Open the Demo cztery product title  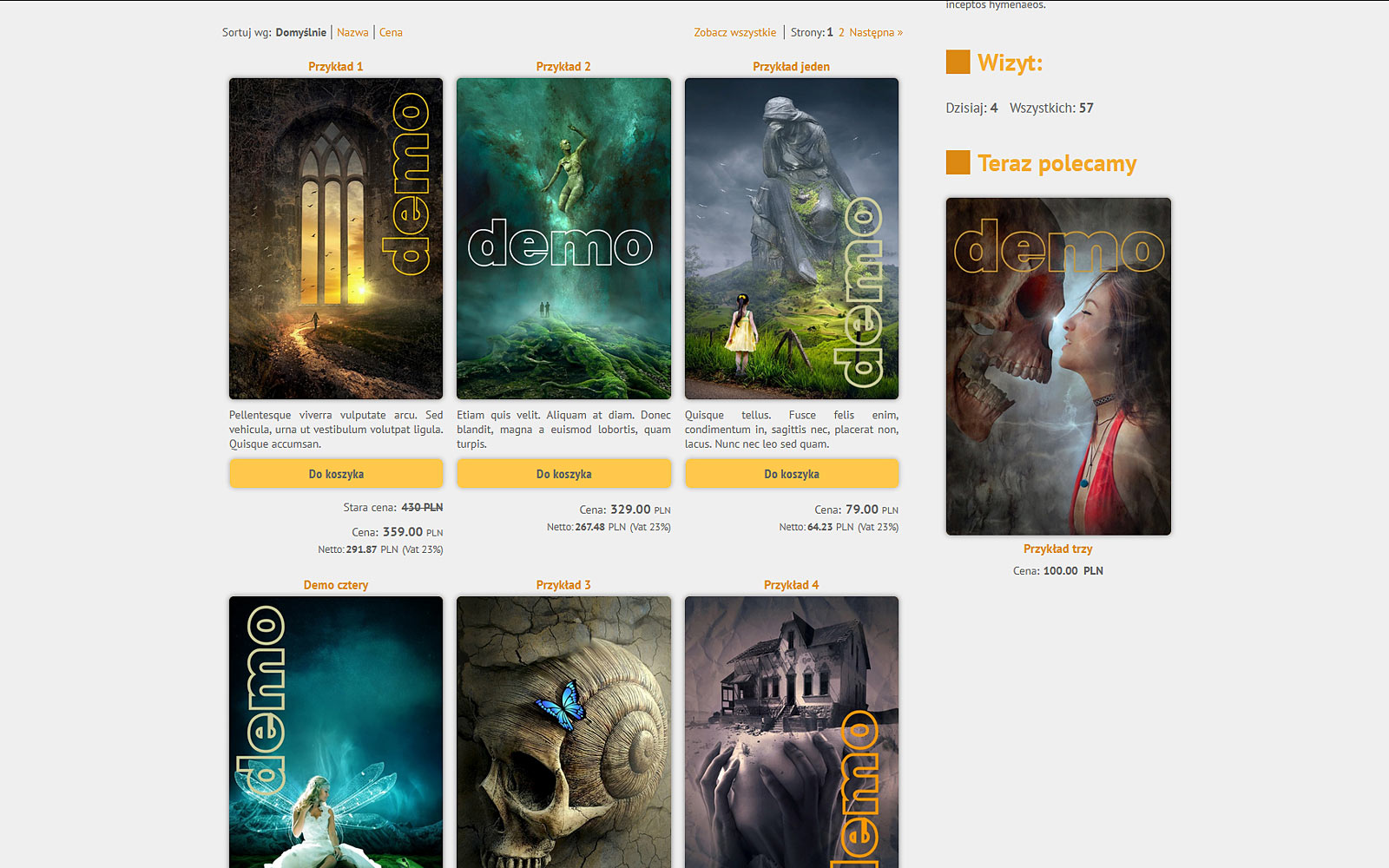(x=336, y=585)
